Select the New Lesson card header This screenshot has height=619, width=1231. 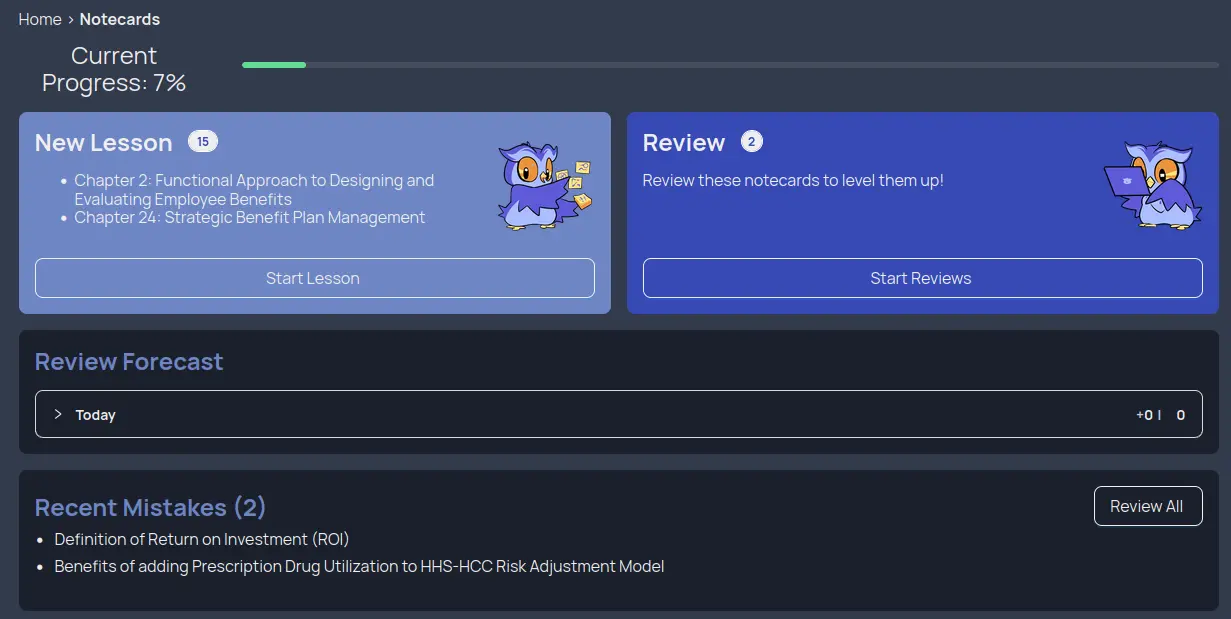(103, 142)
